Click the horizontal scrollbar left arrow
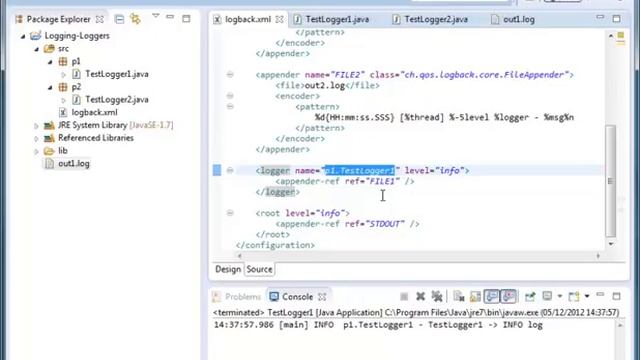The image size is (640, 360). 240,256
